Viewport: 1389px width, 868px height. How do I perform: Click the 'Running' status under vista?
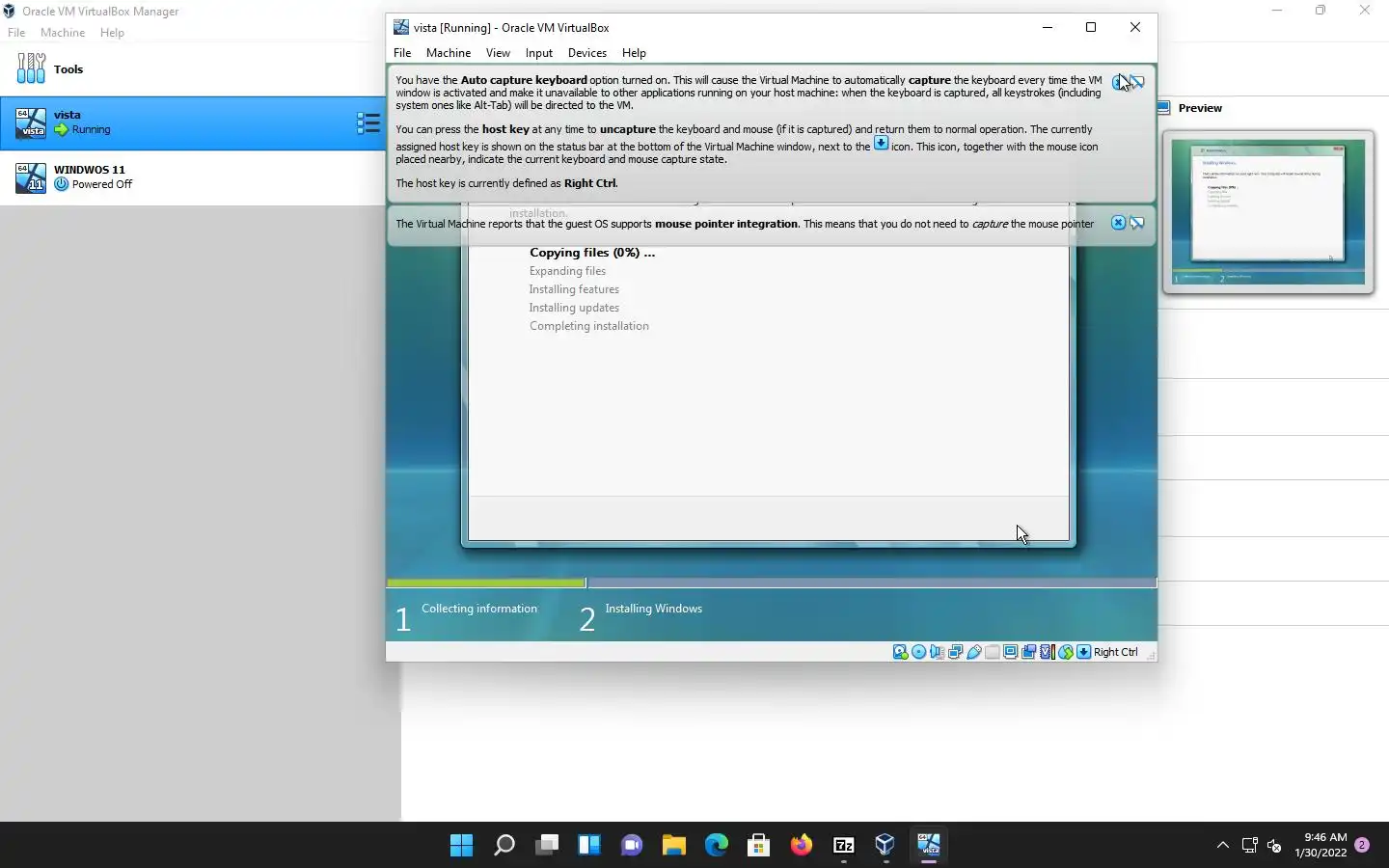(92, 129)
